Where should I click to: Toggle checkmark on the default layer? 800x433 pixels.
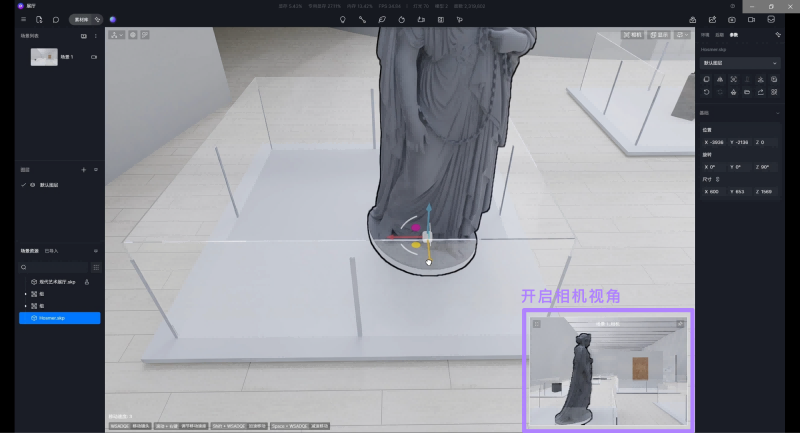point(23,185)
